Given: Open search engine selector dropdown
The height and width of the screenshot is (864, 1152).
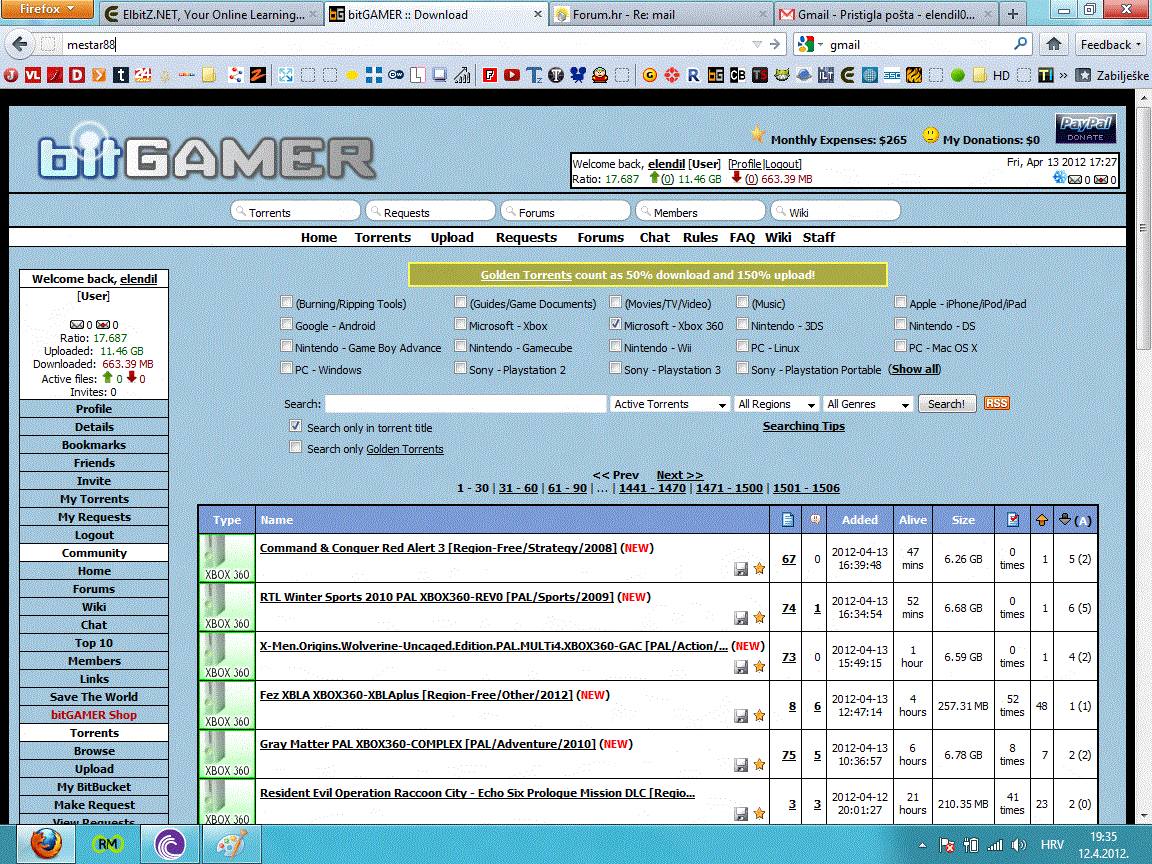Looking at the screenshot, I should (810, 44).
